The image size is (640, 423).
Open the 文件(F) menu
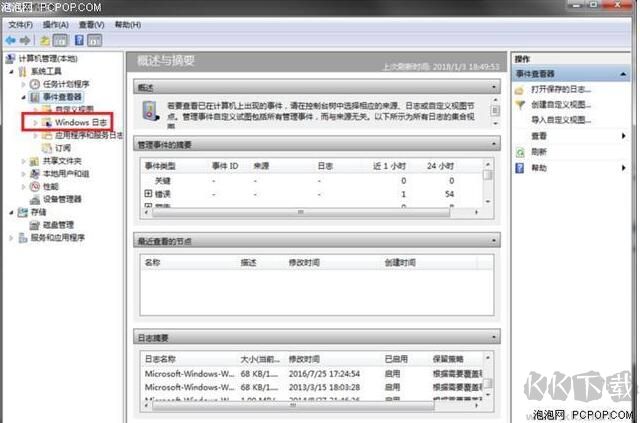pos(20,25)
